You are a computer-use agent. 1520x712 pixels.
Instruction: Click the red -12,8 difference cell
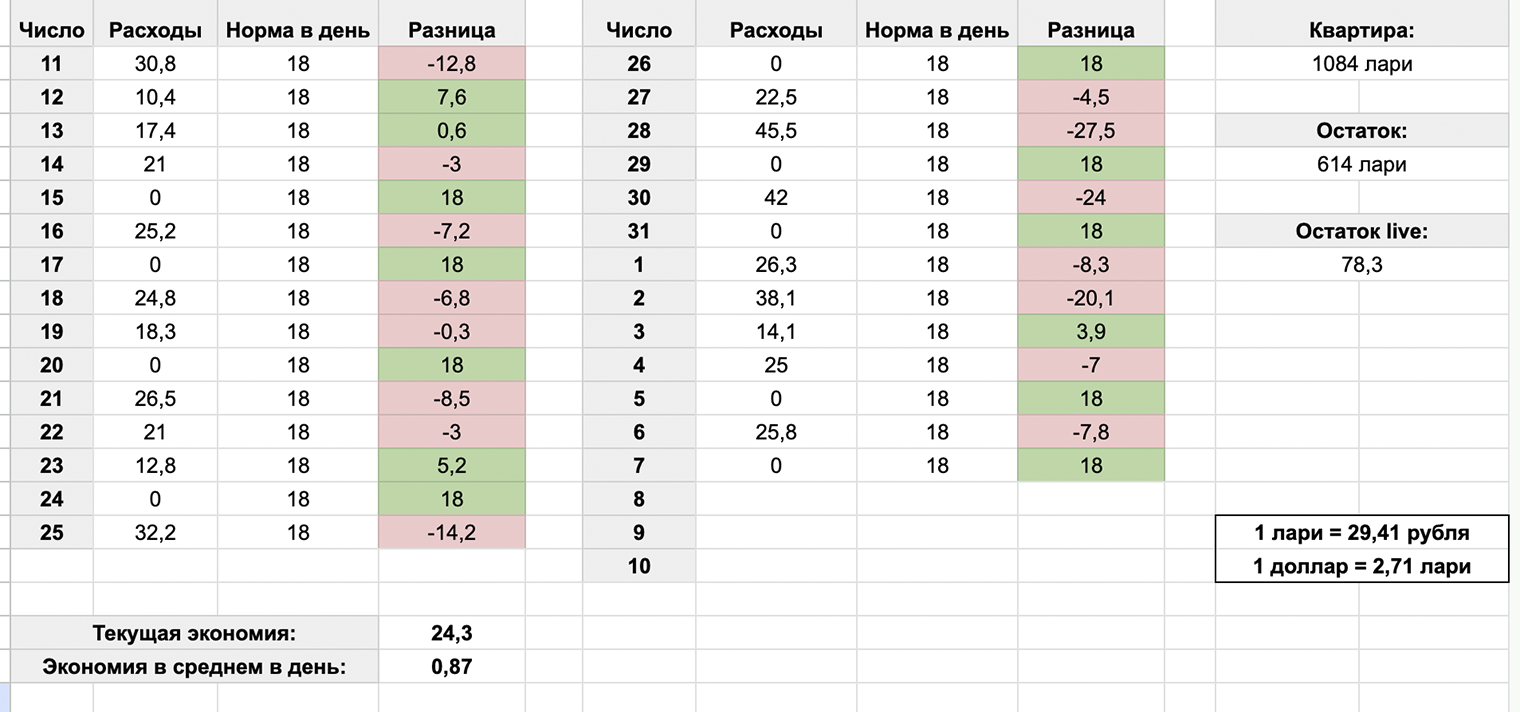(451, 64)
